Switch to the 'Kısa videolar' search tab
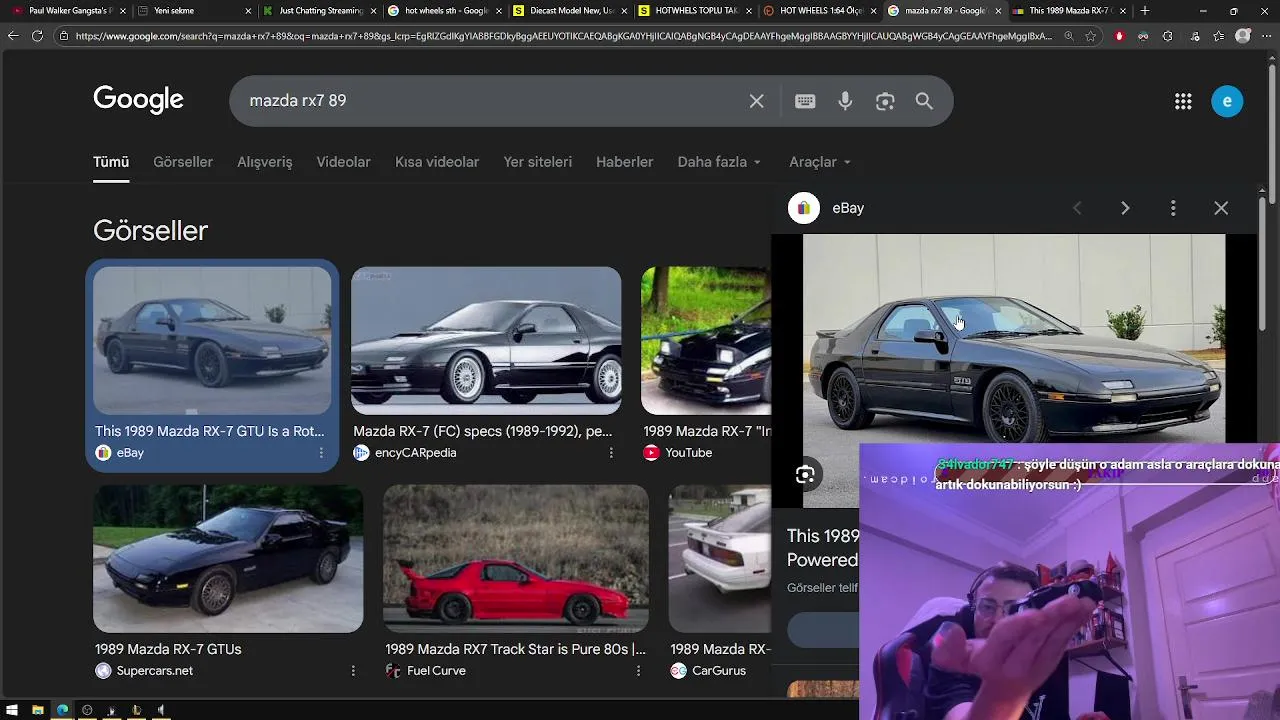This screenshot has height=720, width=1280. click(x=437, y=162)
